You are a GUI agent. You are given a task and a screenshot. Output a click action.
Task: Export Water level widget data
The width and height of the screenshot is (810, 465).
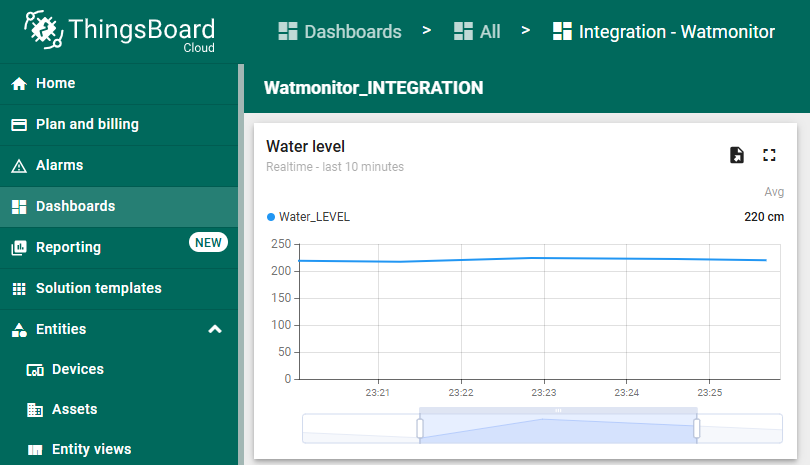pos(737,155)
